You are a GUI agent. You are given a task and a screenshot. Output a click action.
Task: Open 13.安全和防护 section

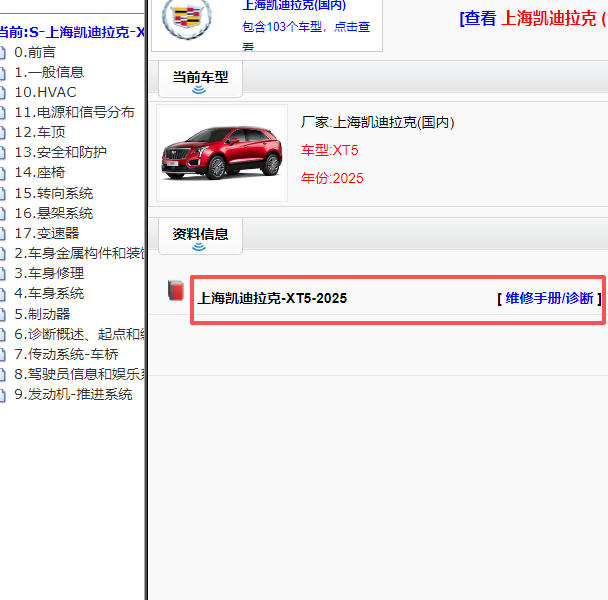tap(60, 152)
